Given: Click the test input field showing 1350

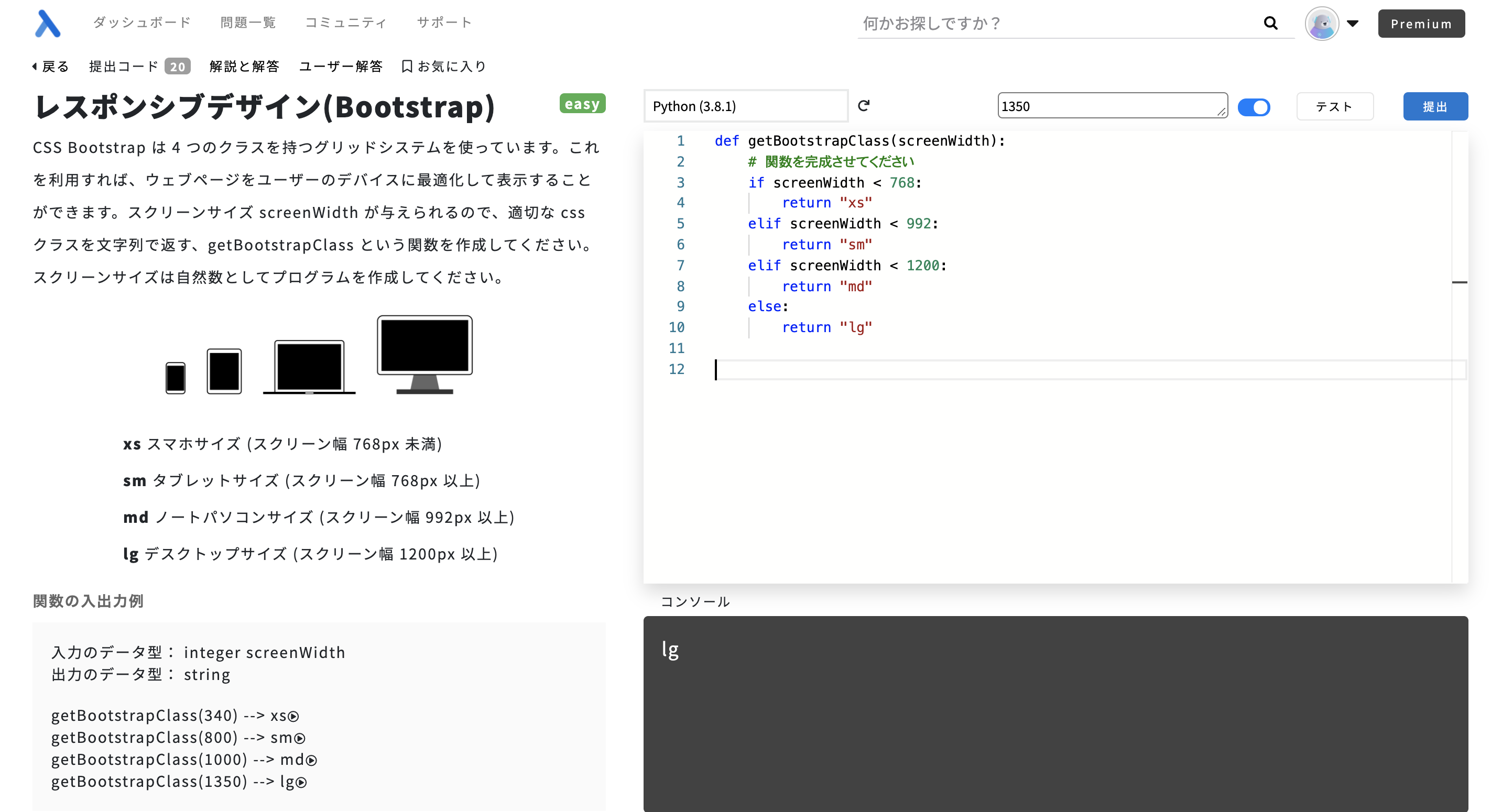Looking at the screenshot, I should coord(1112,105).
